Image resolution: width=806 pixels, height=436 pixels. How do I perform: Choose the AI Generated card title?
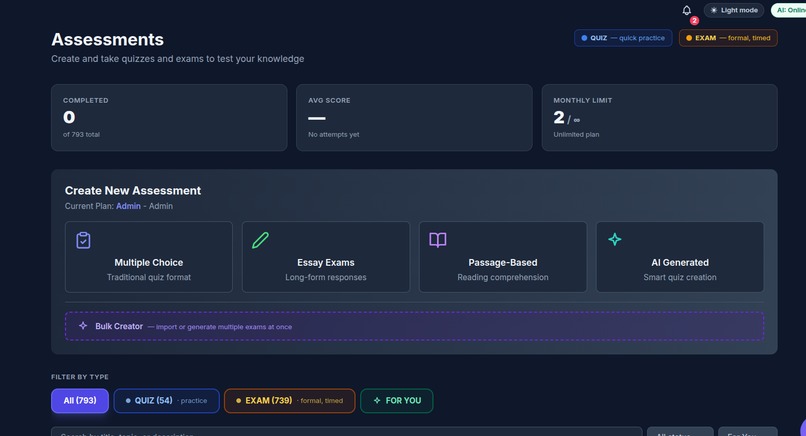coord(680,263)
